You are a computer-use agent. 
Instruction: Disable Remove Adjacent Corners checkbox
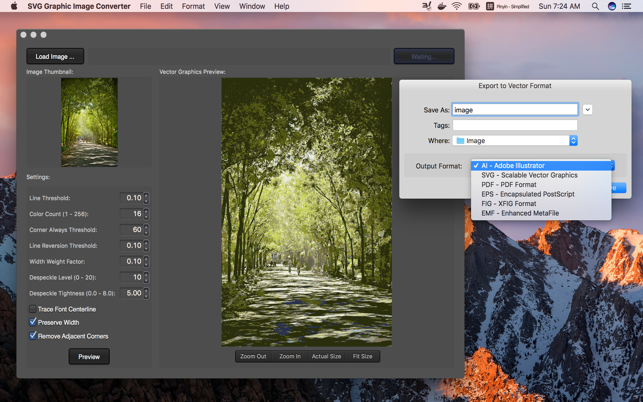pyautogui.click(x=33, y=336)
